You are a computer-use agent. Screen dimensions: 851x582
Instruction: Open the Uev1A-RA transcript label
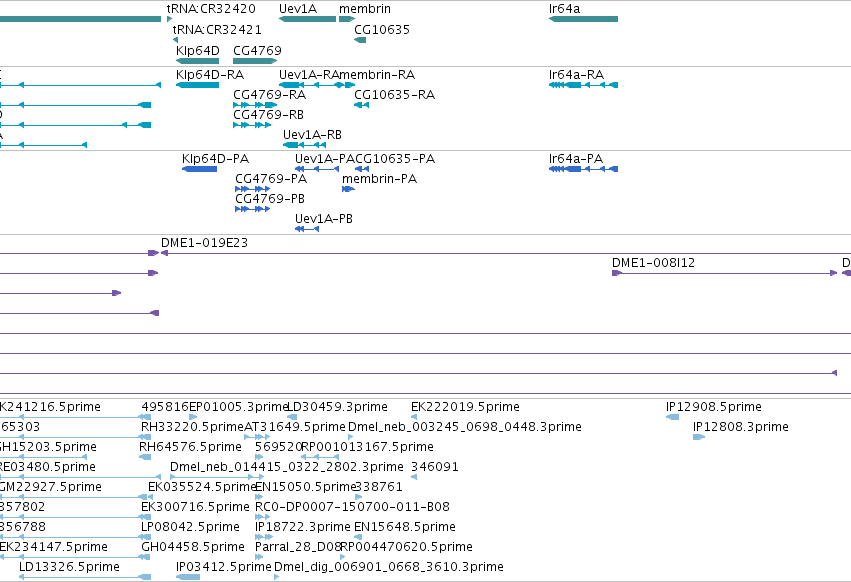(x=309, y=75)
